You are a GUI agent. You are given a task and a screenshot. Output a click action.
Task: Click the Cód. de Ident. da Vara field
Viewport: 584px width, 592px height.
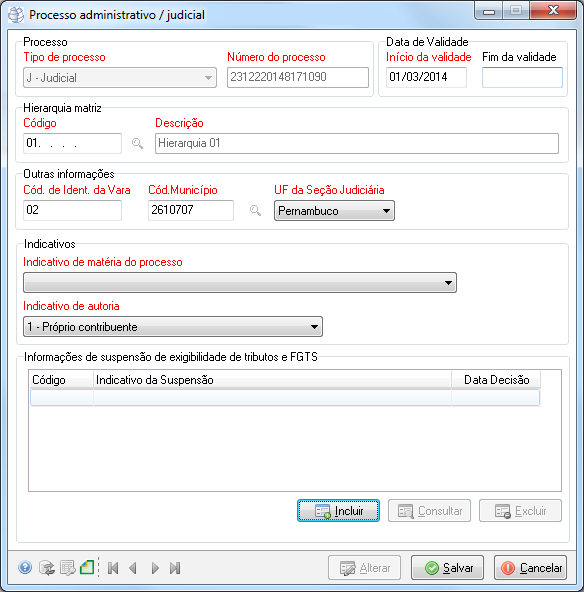click(72, 210)
